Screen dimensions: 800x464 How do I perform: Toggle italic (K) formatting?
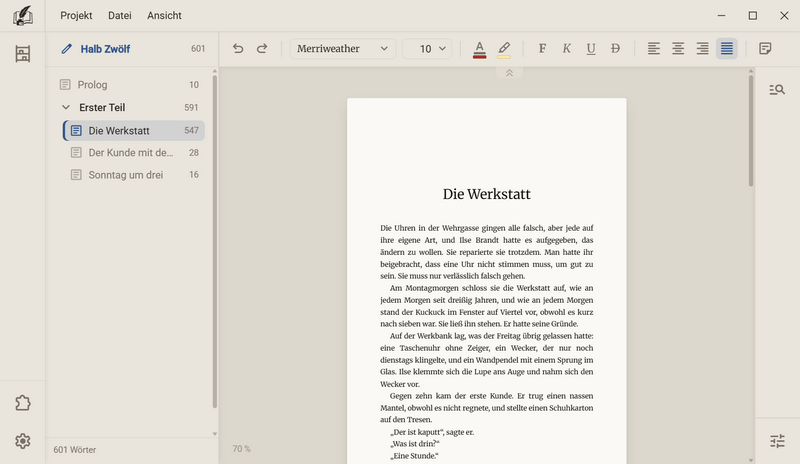point(566,48)
